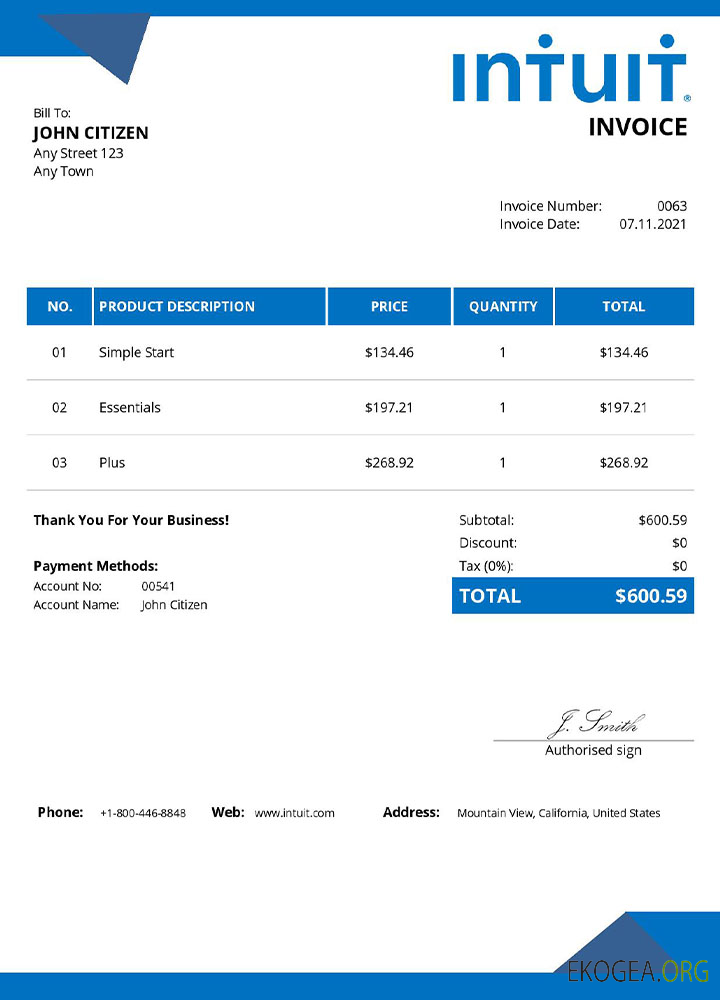The width and height of the screenshot is (720, 1000).
Task: Select the PRICE column header
Action: (389, 307)
